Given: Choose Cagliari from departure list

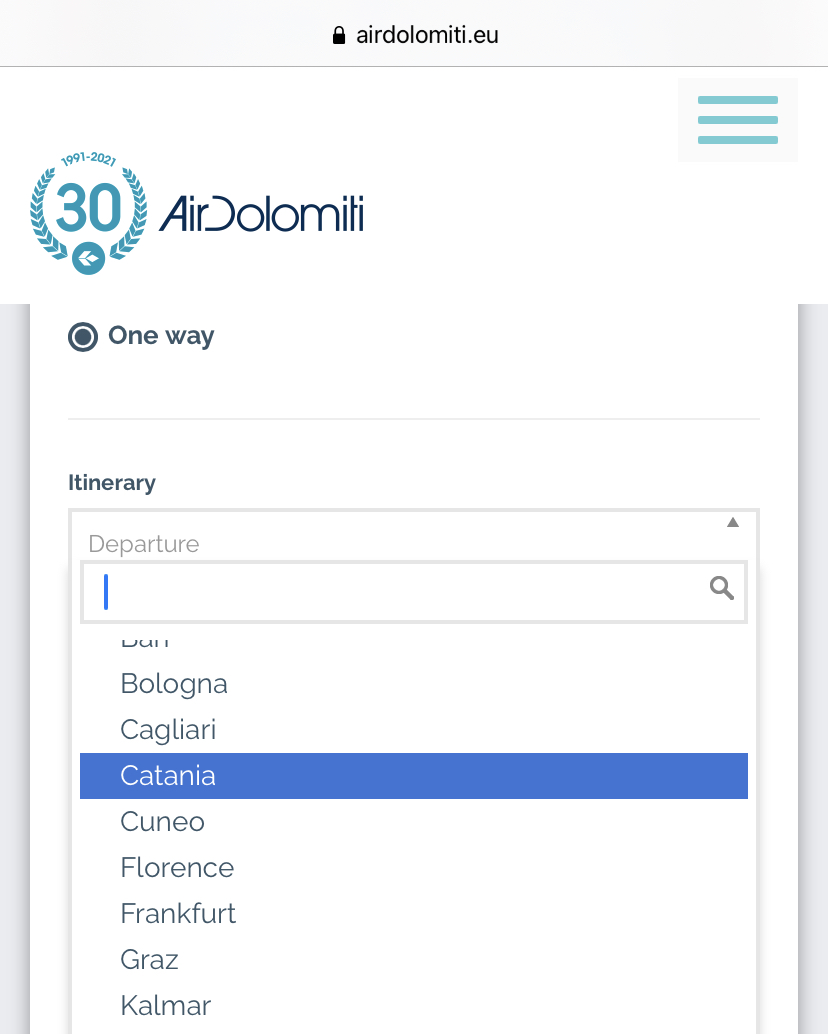Looking at the screenshot, I should pos(168,730).
